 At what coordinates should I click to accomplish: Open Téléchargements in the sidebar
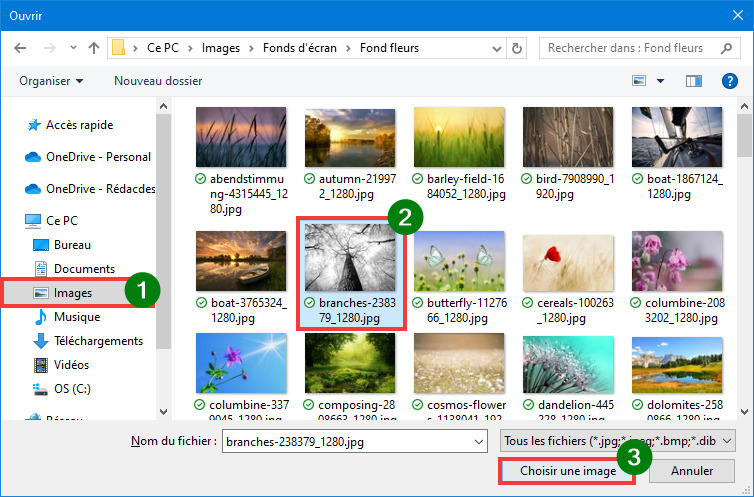88,341
